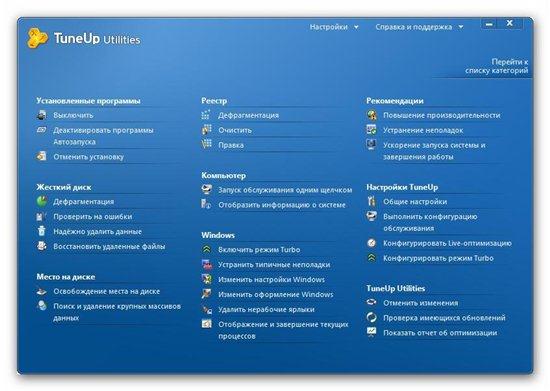The image size is (550, 391).
Task: Click the icon beside Устранение неполадок
Action: pyautogui.click(x=371, y=130)
